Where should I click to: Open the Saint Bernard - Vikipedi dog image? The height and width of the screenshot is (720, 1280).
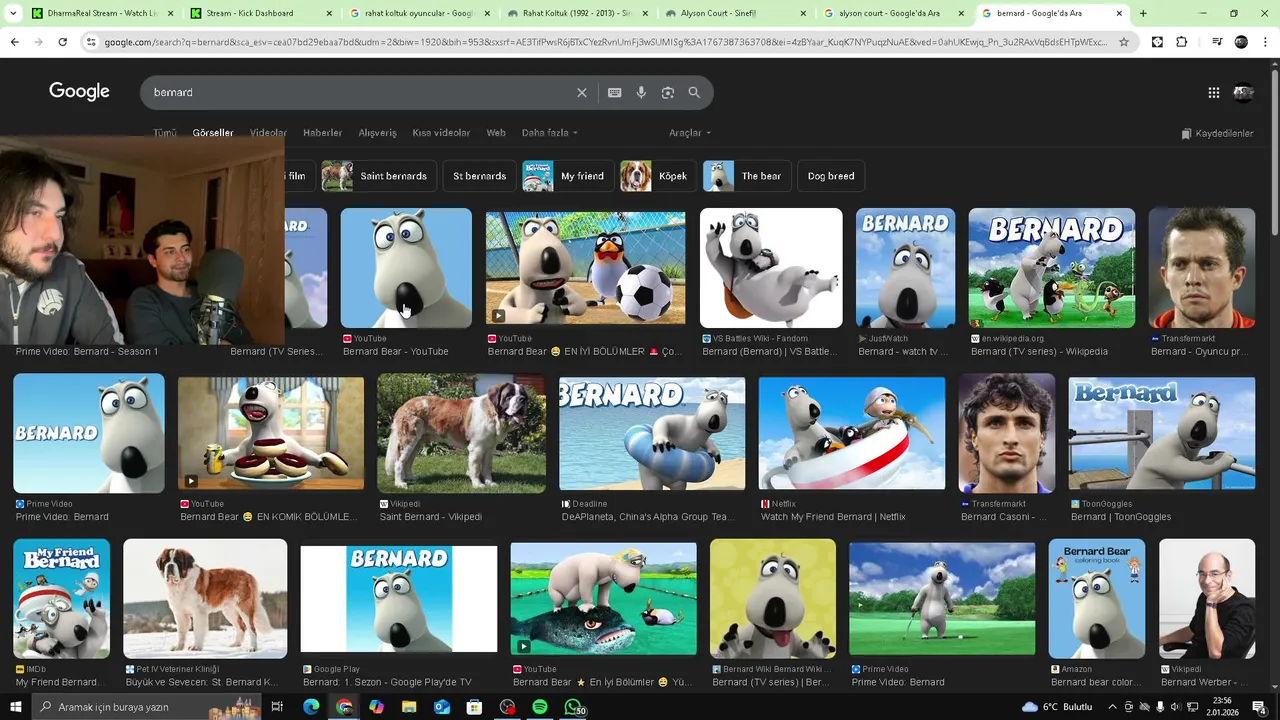tap(461, 433)
